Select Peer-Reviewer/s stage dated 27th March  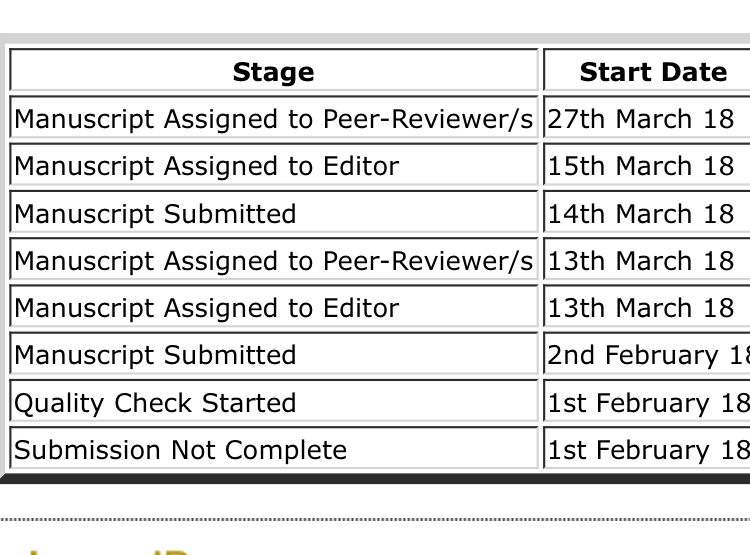coord(273,119)
